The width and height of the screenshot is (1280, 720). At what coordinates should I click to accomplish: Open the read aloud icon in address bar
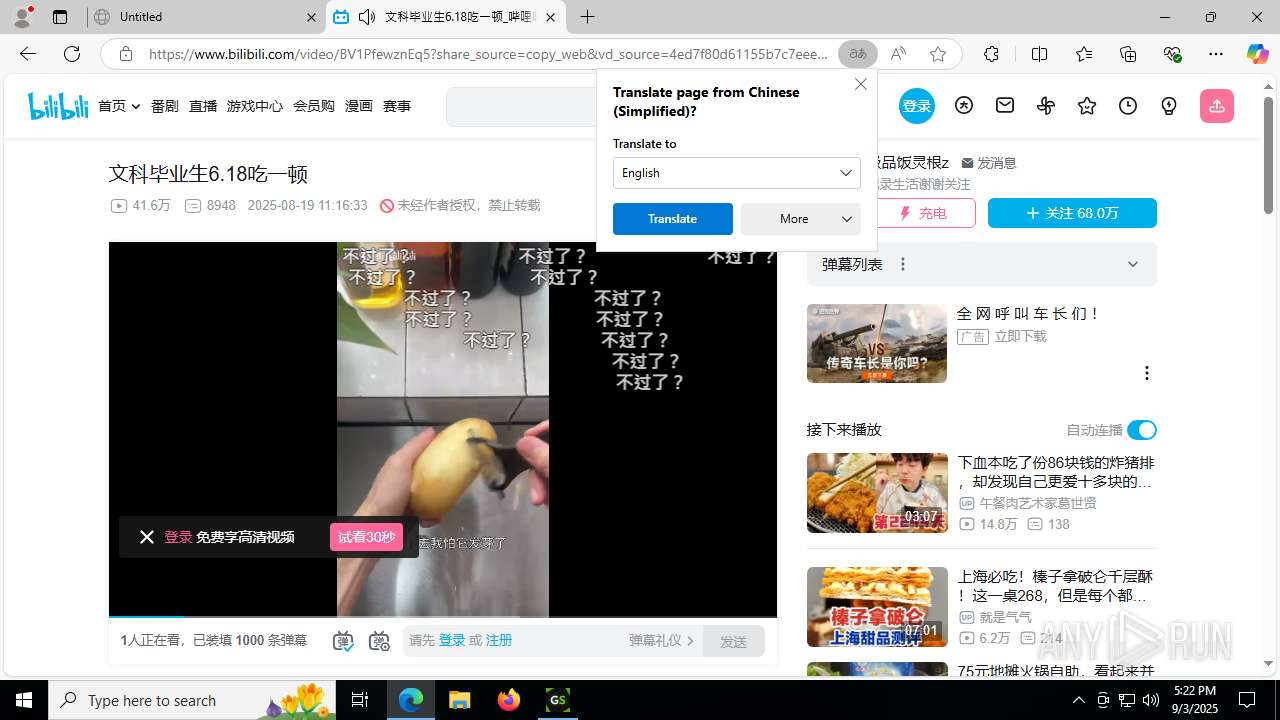tap(898, 54)
